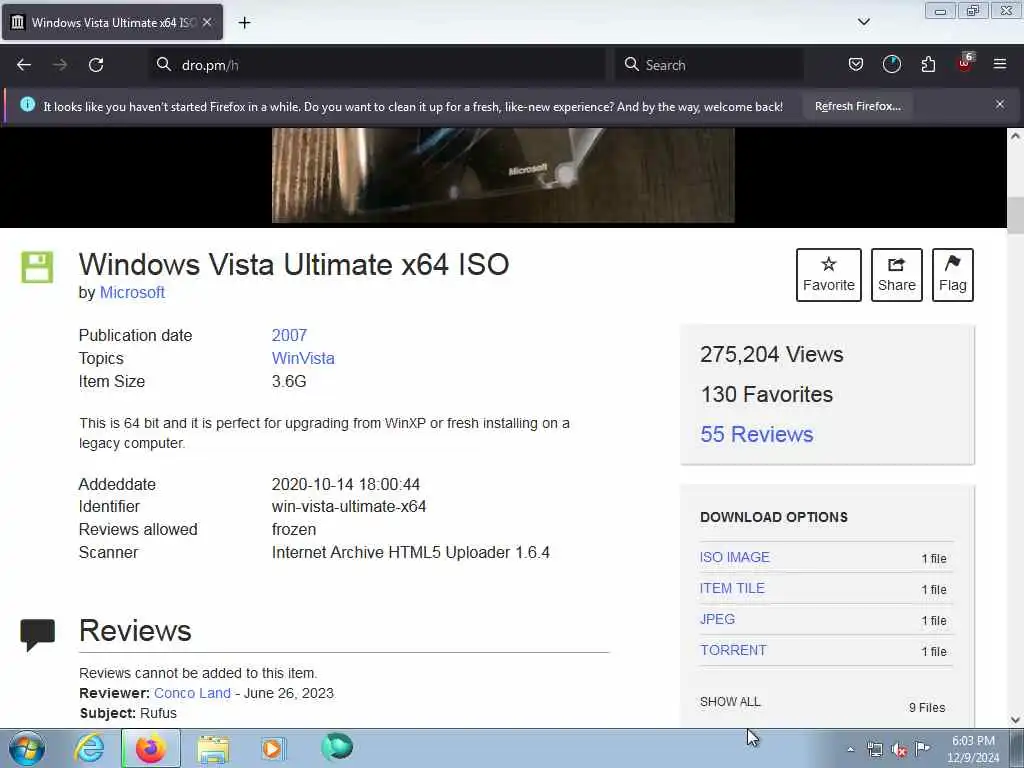This screenshot has width=1024, height=768.
Task: Click the green floppy disk software icon
Action: click(37, 266)
